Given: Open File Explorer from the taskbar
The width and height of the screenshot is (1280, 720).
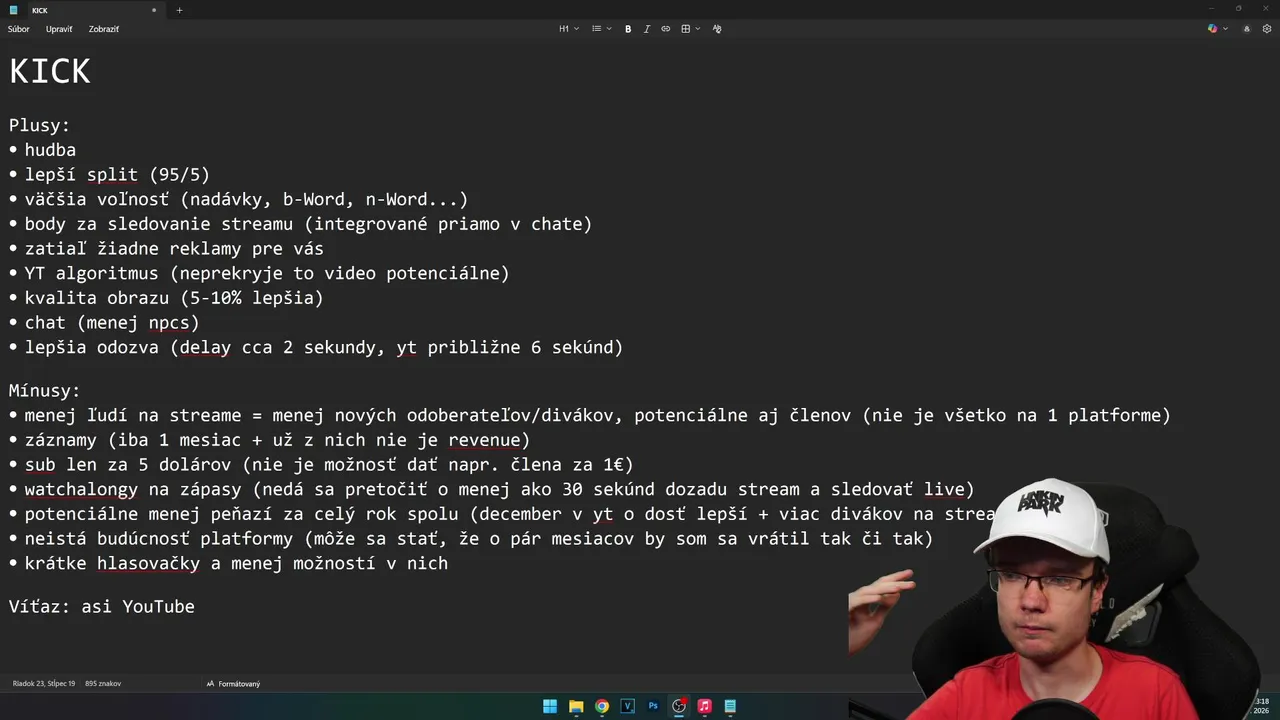Looking at the screenshot, I should (576, 706).
